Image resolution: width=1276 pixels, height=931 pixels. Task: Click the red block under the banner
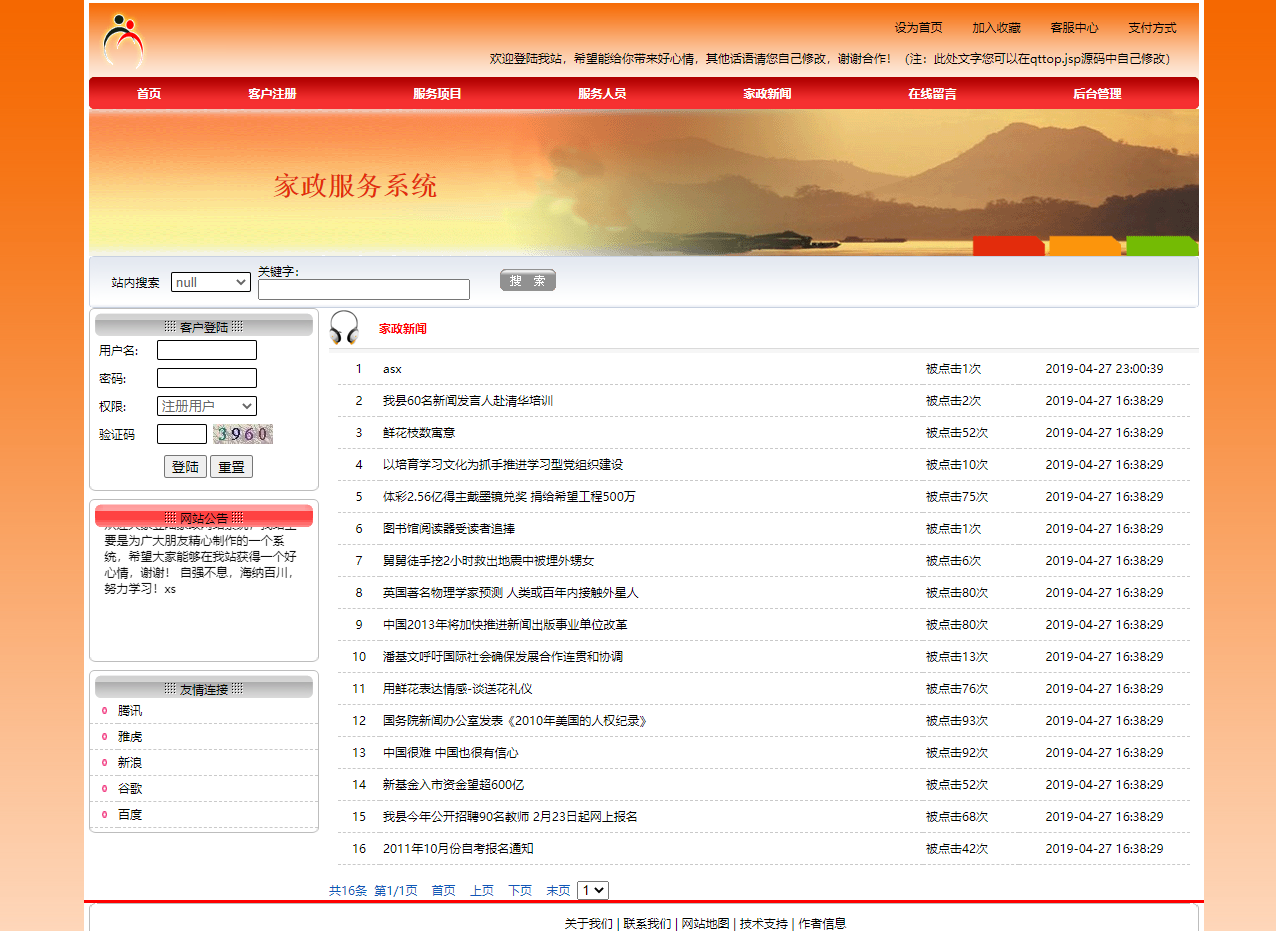(x=1009, y=245)
